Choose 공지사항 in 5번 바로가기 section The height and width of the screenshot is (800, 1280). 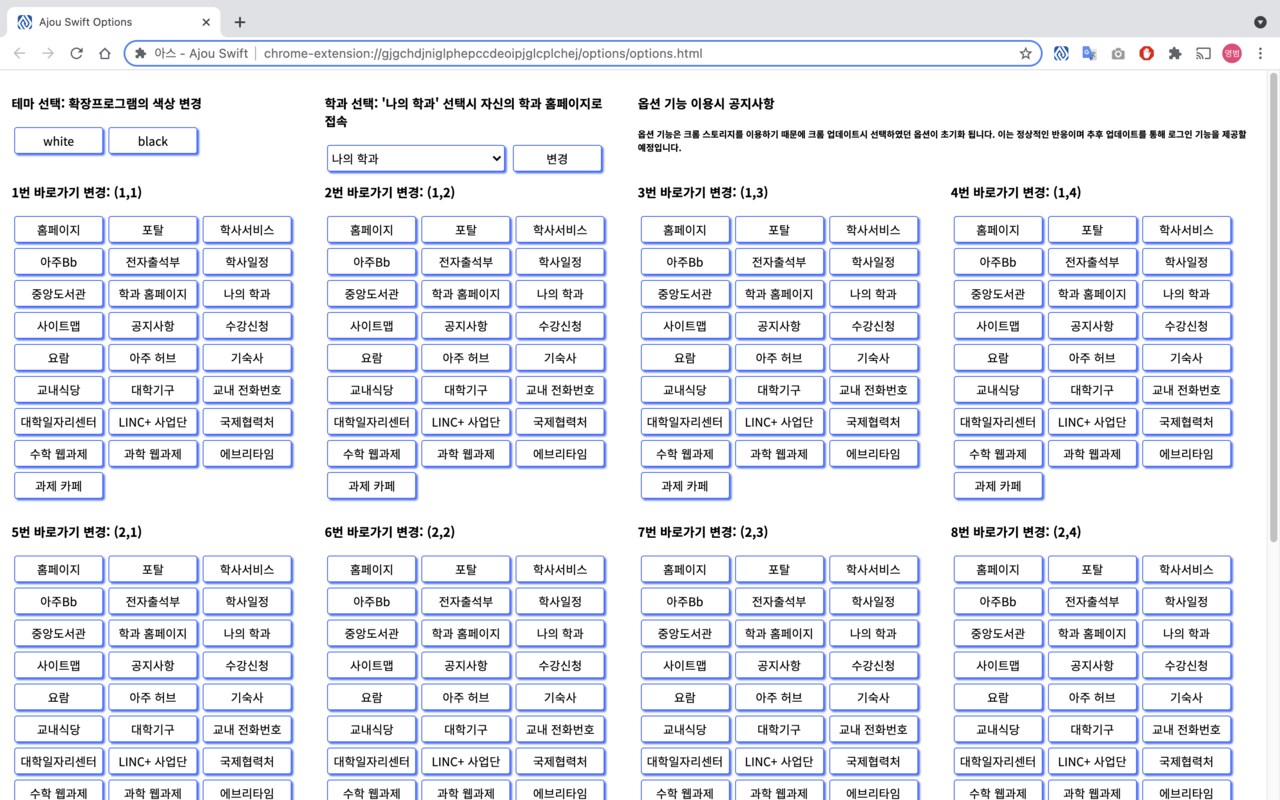click(x=153, y=666)
